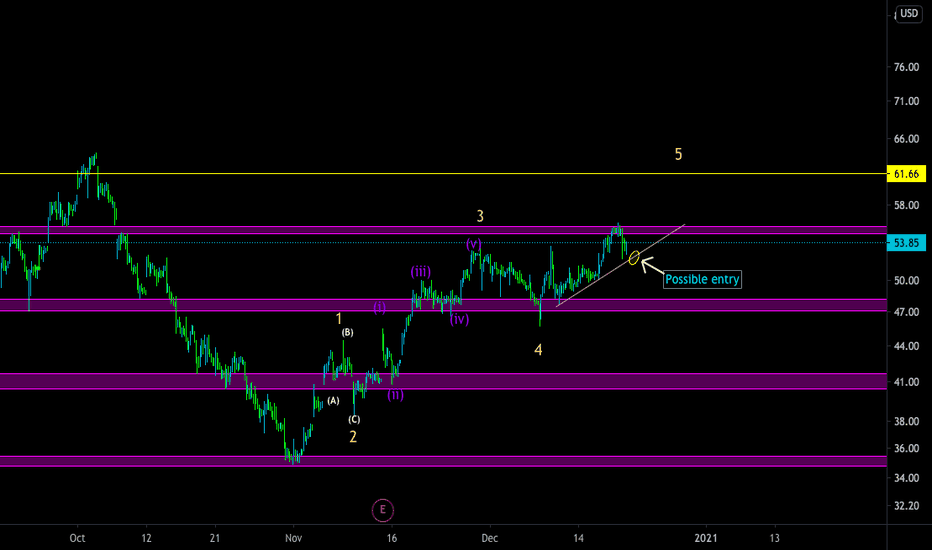Click the 58.00 price axis level
Viewport: 932px width, 550px height.
click(906, 205)
